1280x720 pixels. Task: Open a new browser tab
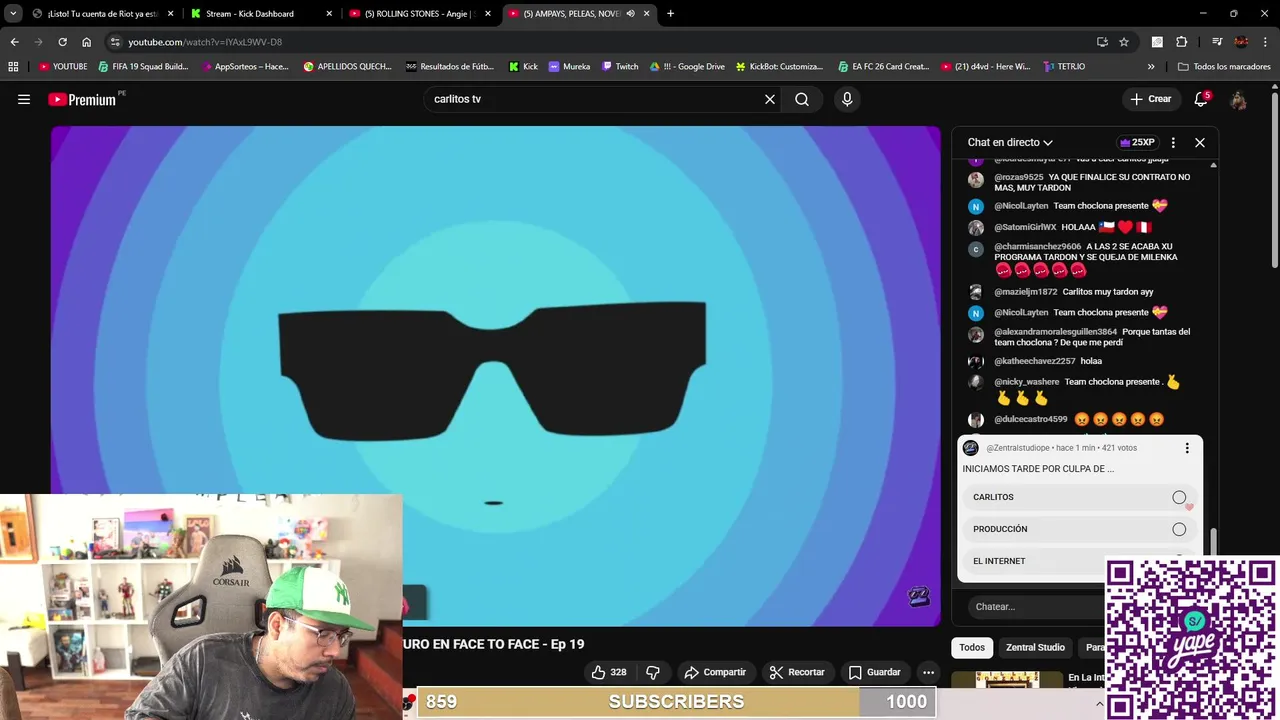click(670, 14)
